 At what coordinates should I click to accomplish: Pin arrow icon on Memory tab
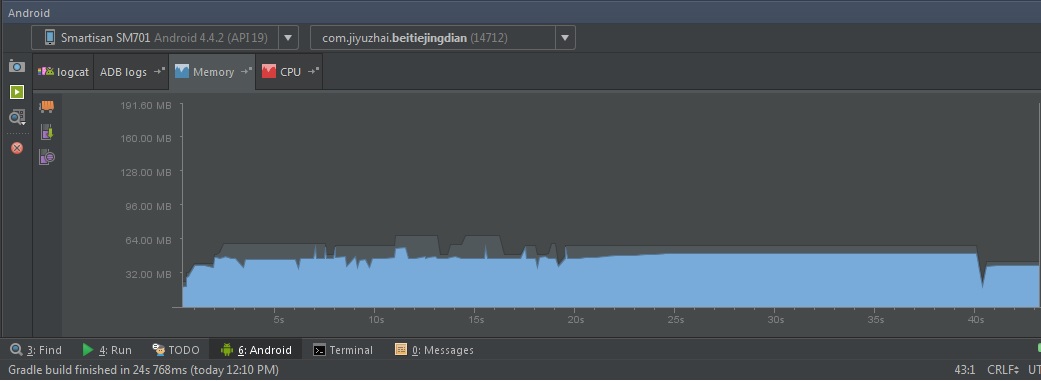pos(246,71)
